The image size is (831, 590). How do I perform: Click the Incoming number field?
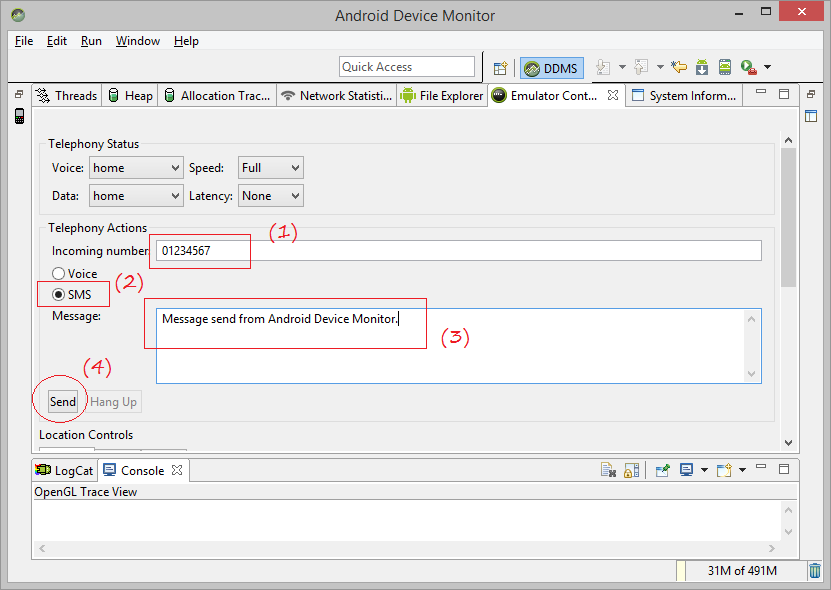point(458,251)
